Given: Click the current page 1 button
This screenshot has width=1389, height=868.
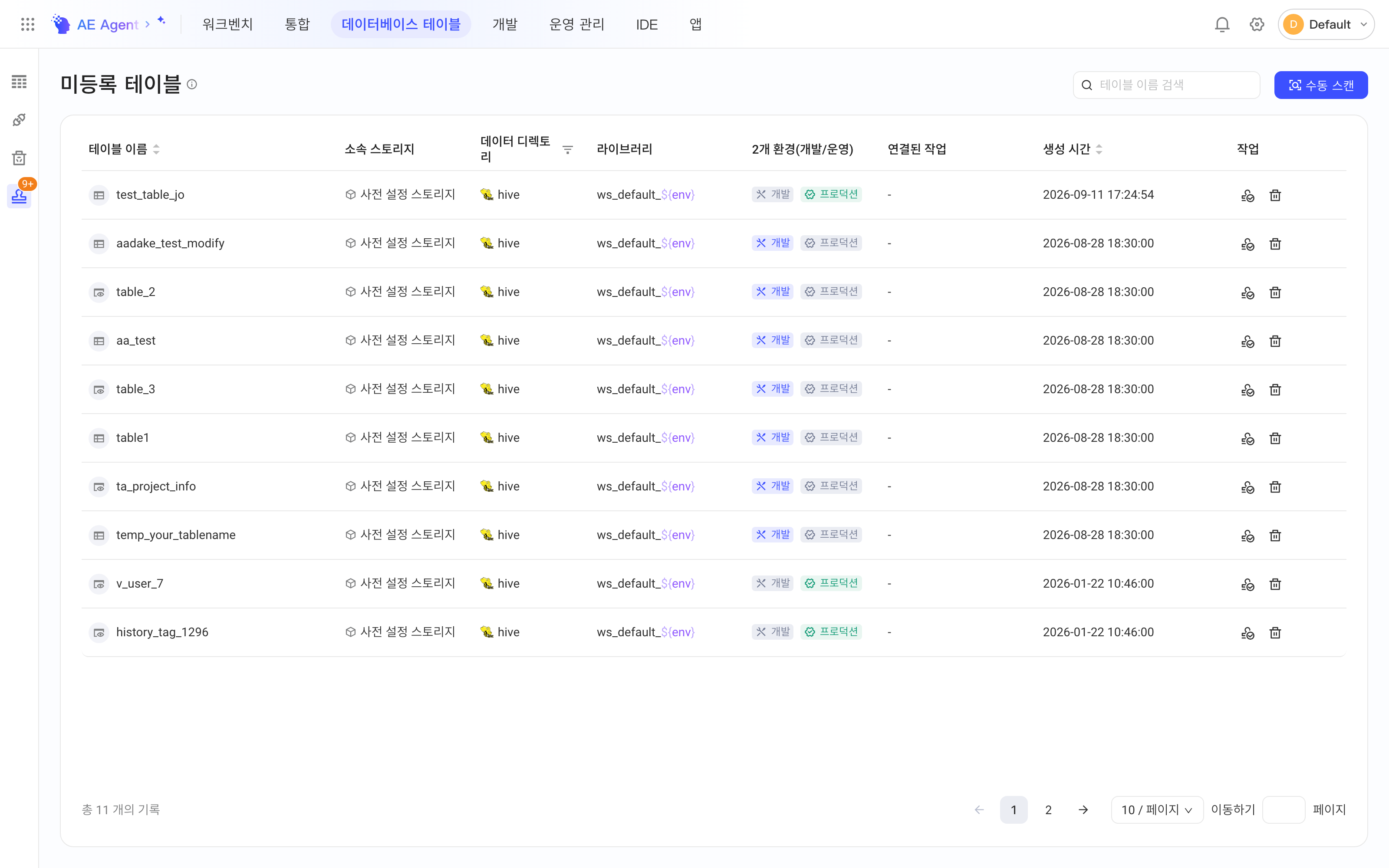Looking at the screenshot, I should (x=1014, y=809).
